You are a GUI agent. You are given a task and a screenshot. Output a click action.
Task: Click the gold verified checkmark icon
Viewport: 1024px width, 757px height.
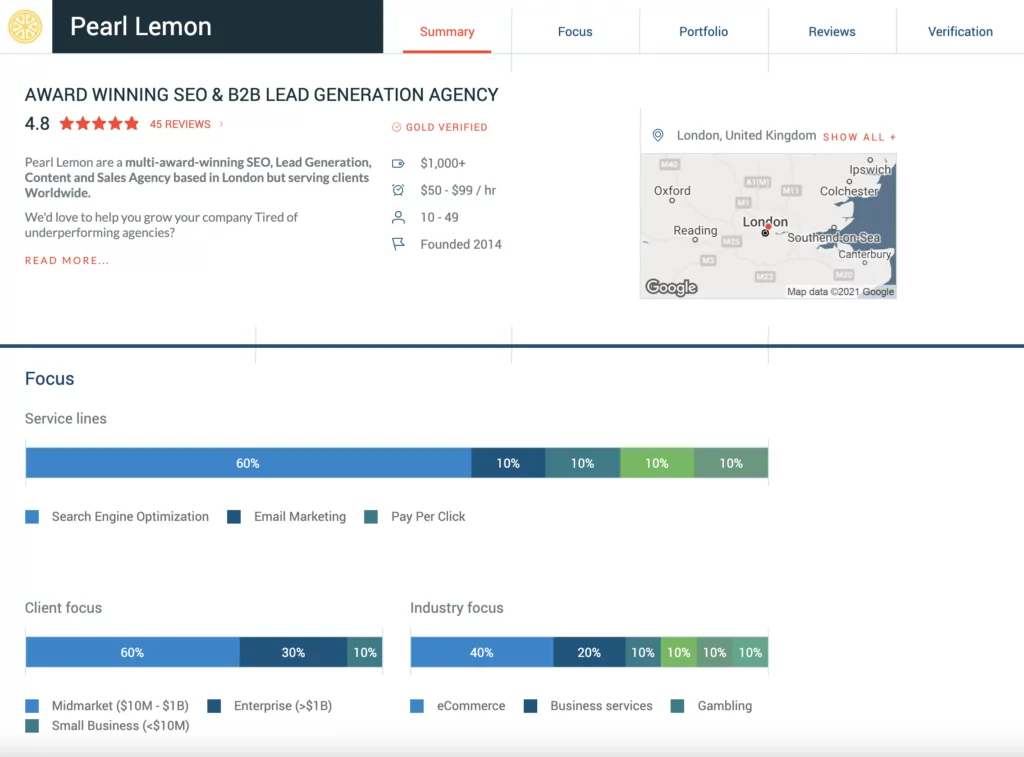pos(396,127)
